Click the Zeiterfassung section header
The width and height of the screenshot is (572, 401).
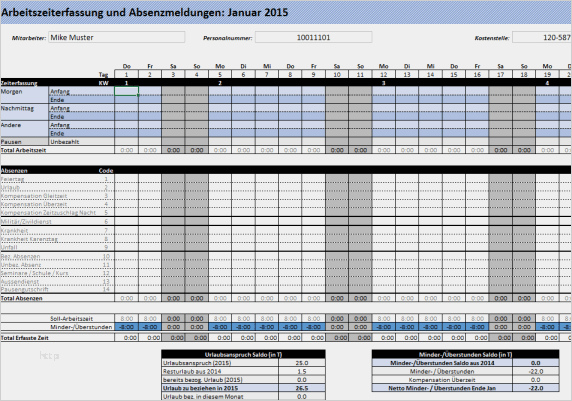coord(19,83)
